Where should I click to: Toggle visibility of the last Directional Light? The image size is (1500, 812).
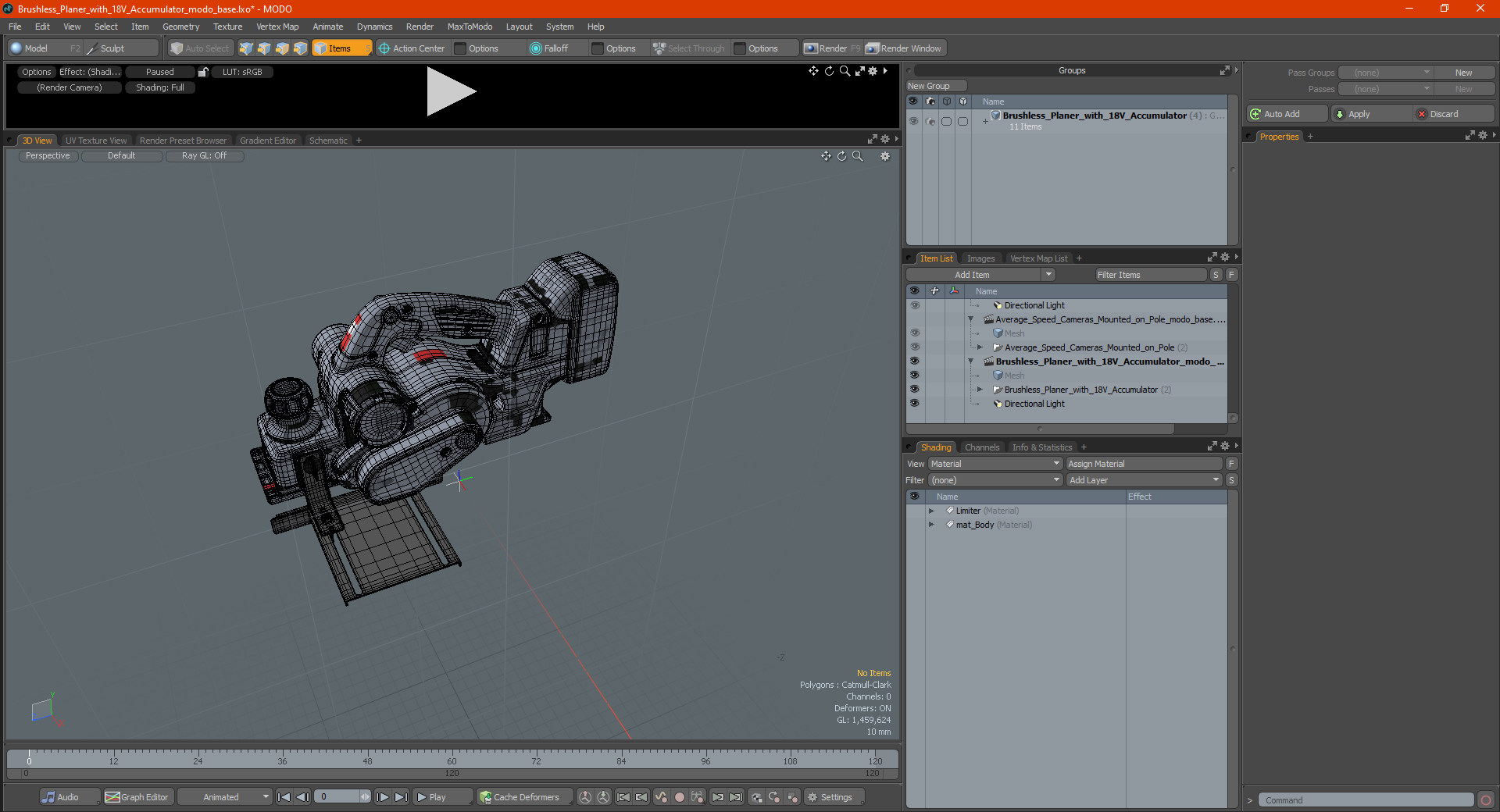pyautogui.click(x=914, y=404)
